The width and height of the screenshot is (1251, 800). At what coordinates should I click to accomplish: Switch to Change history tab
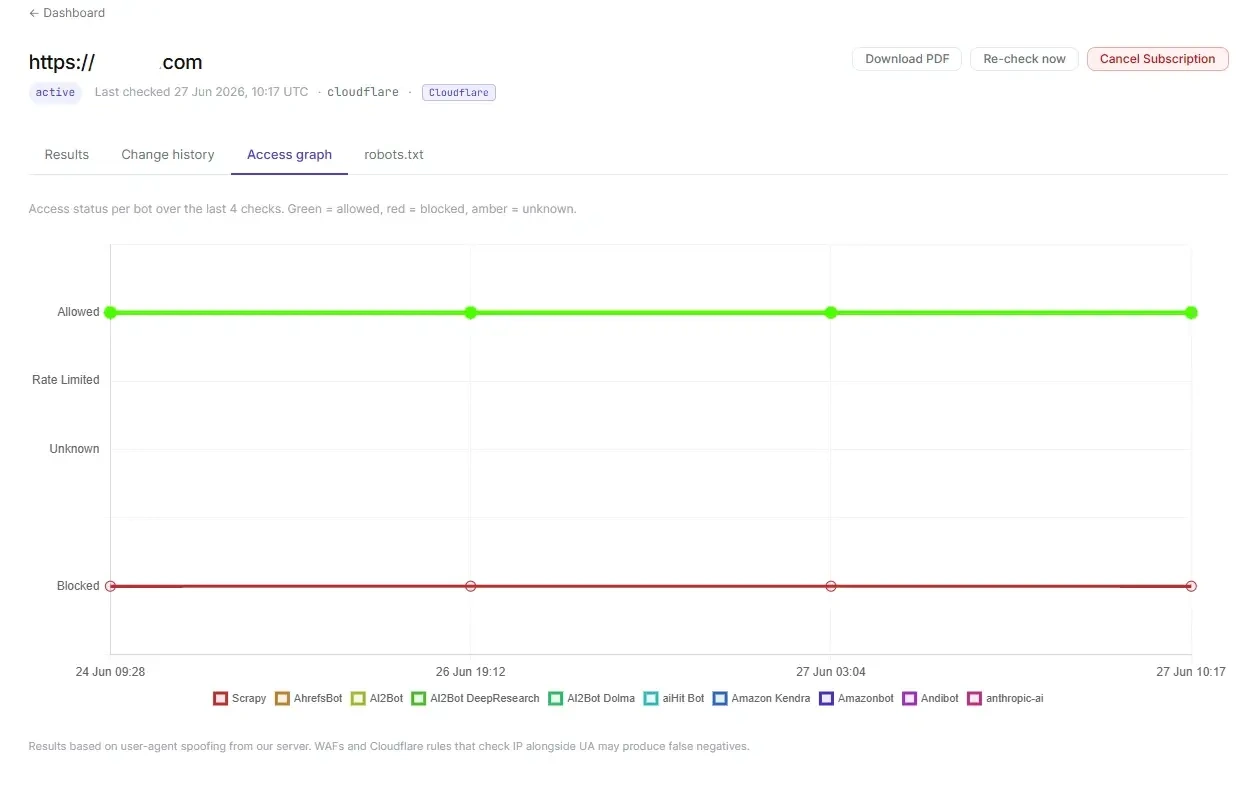pos(168,155)
